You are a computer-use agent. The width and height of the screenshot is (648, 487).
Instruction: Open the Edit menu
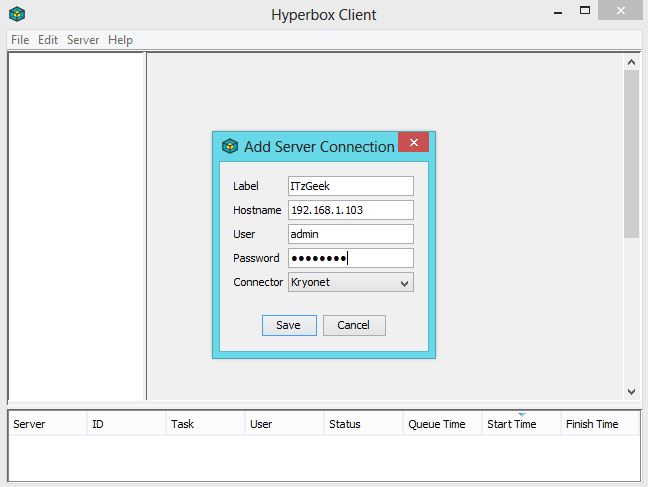48,40
